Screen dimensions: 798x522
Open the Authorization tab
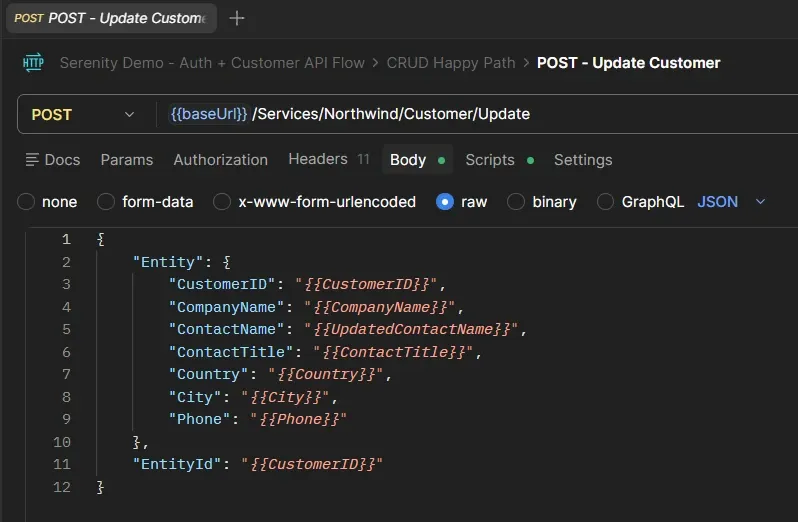pyautogui.click(x=220, y=160)
